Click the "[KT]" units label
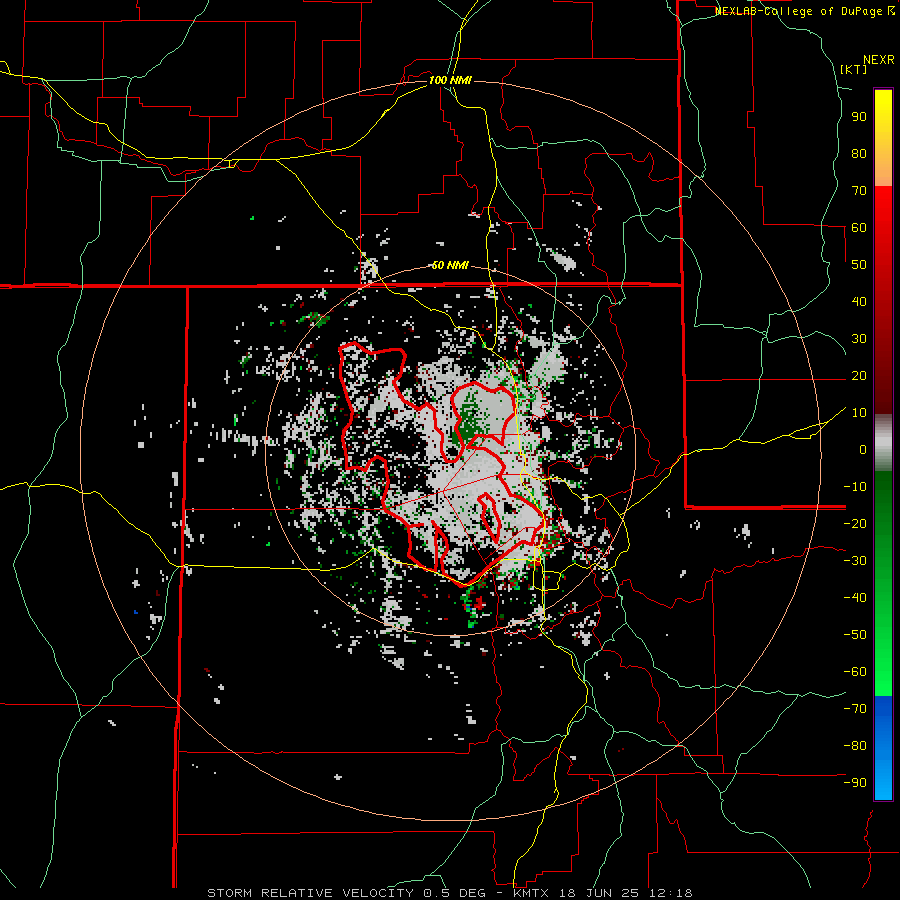This screenshot has width=900, height=900. [x=854, y=69]
